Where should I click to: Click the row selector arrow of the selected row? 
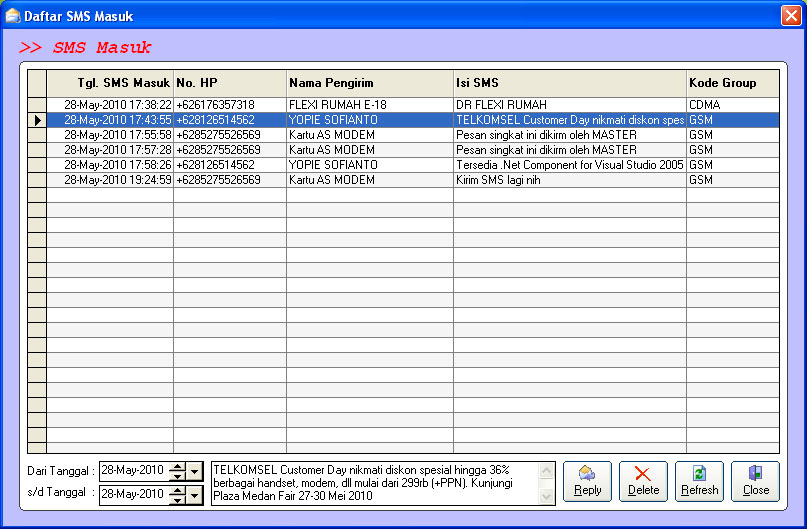click(x=37, y=120)
